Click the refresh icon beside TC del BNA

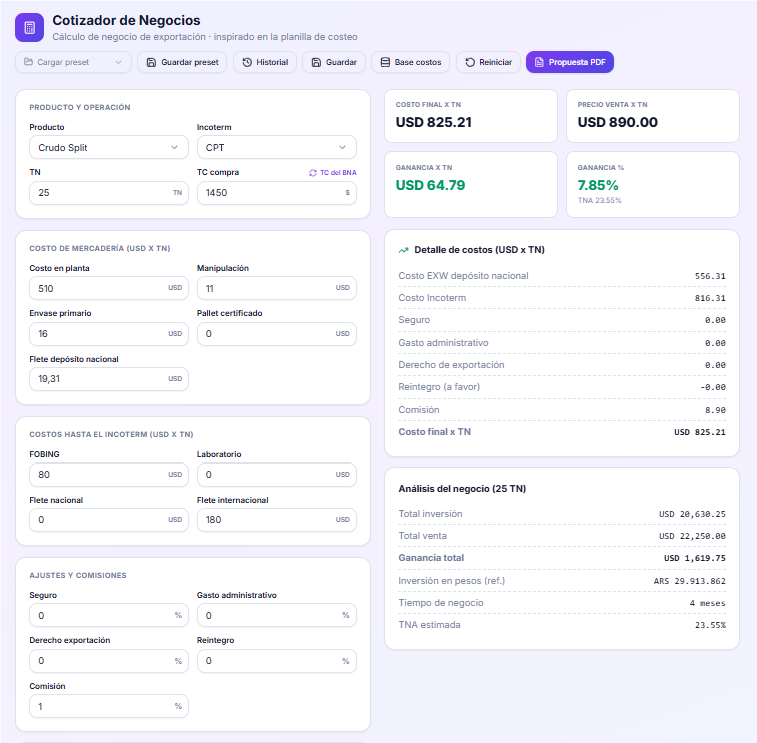(313, 173)
